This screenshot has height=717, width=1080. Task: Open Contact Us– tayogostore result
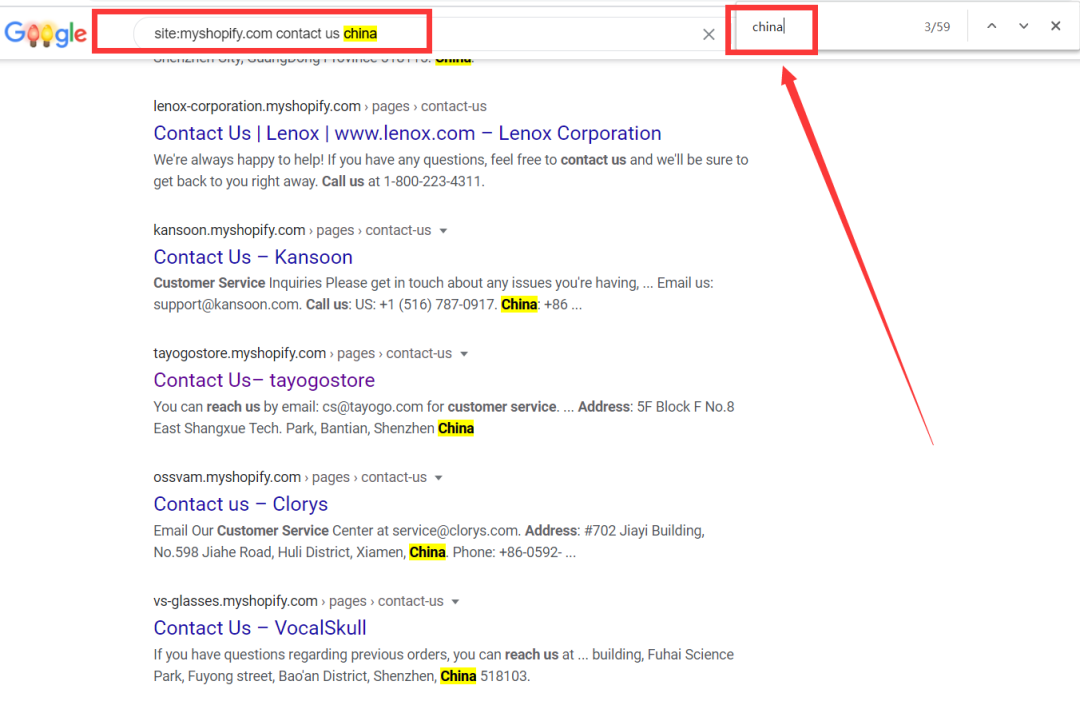pyautogui.click(x=264, y=380)
